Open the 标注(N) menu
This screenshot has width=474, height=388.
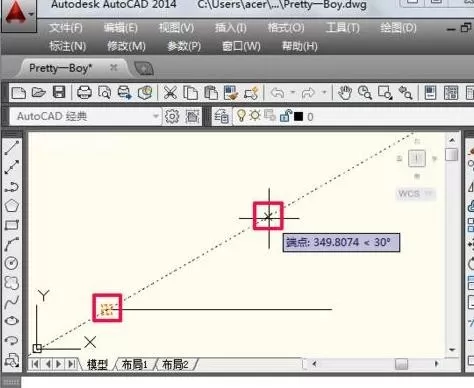pyautogui.click(x=68, y=46)
